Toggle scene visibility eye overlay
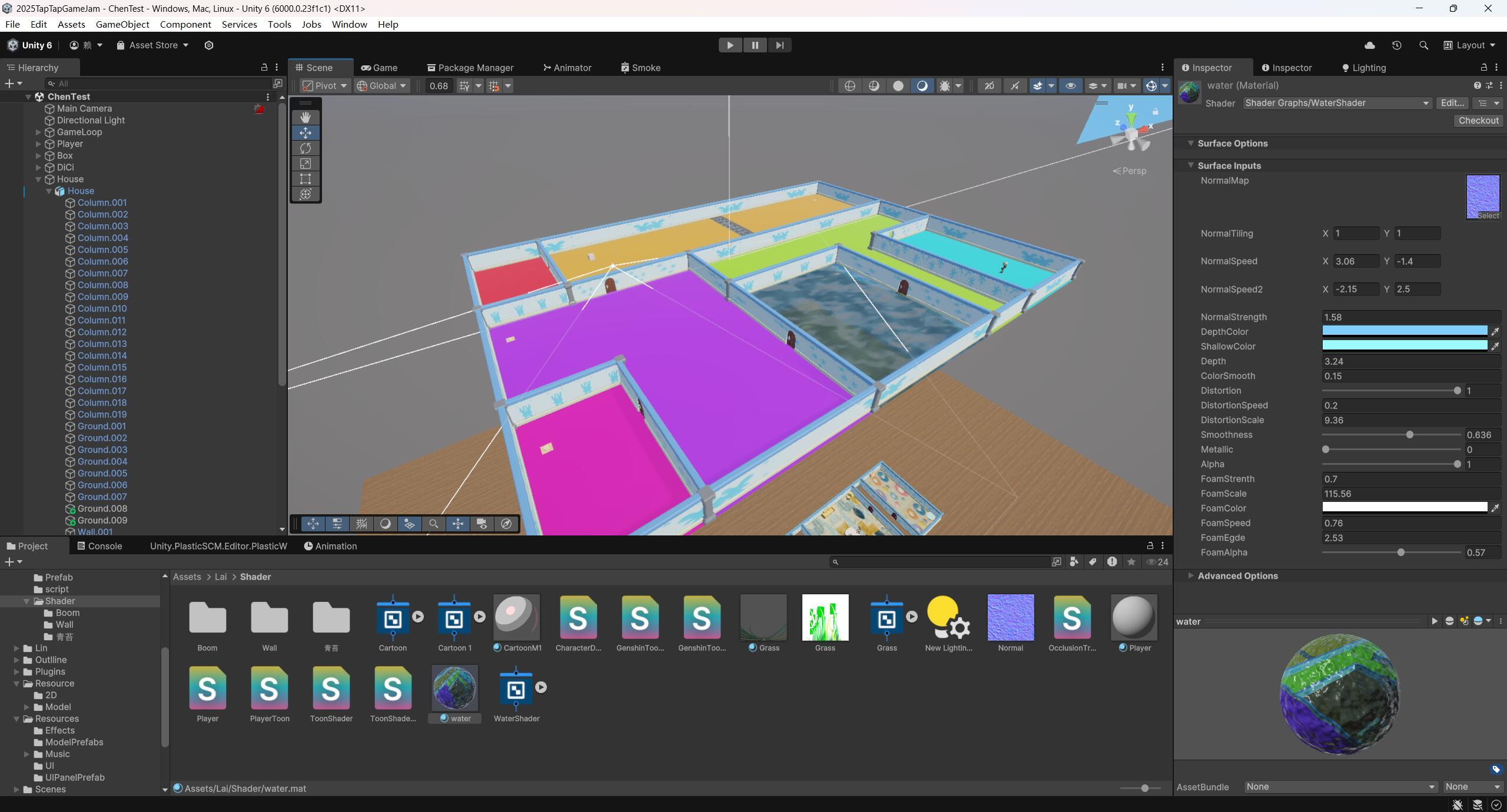1507x812 pixels. click(1070, 86)
